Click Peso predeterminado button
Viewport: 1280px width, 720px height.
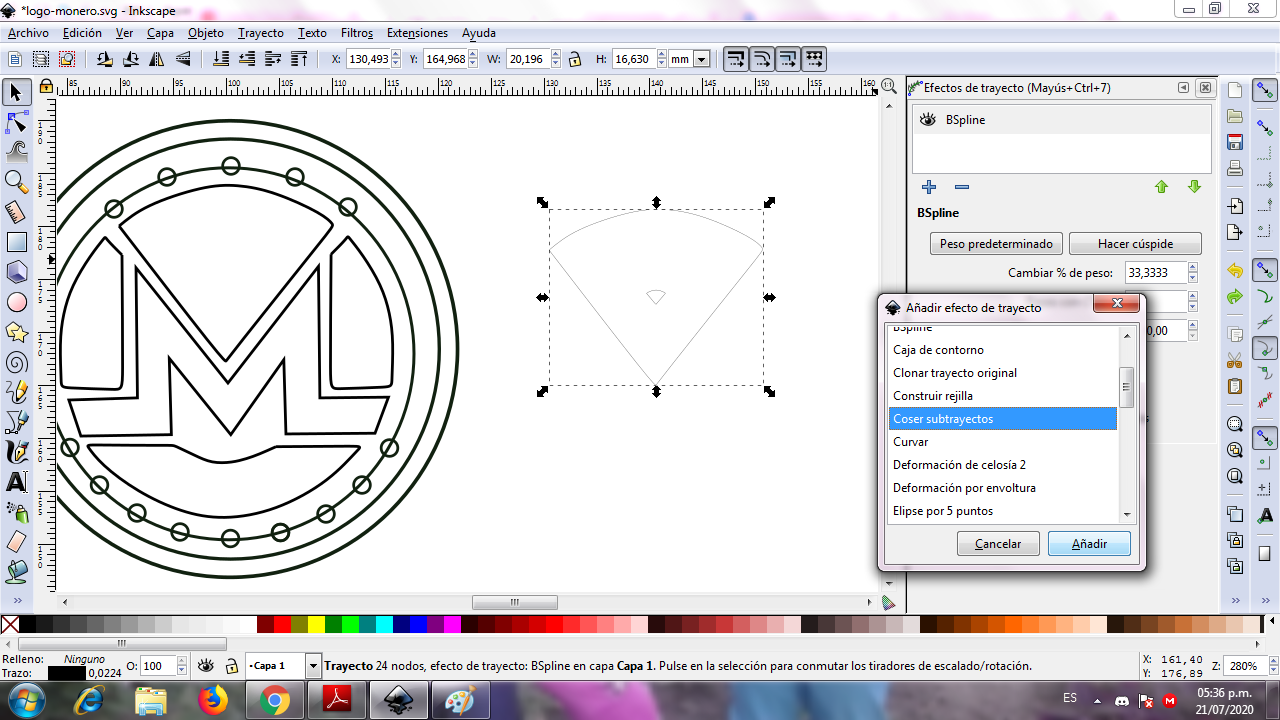click(x=996, y=244)
